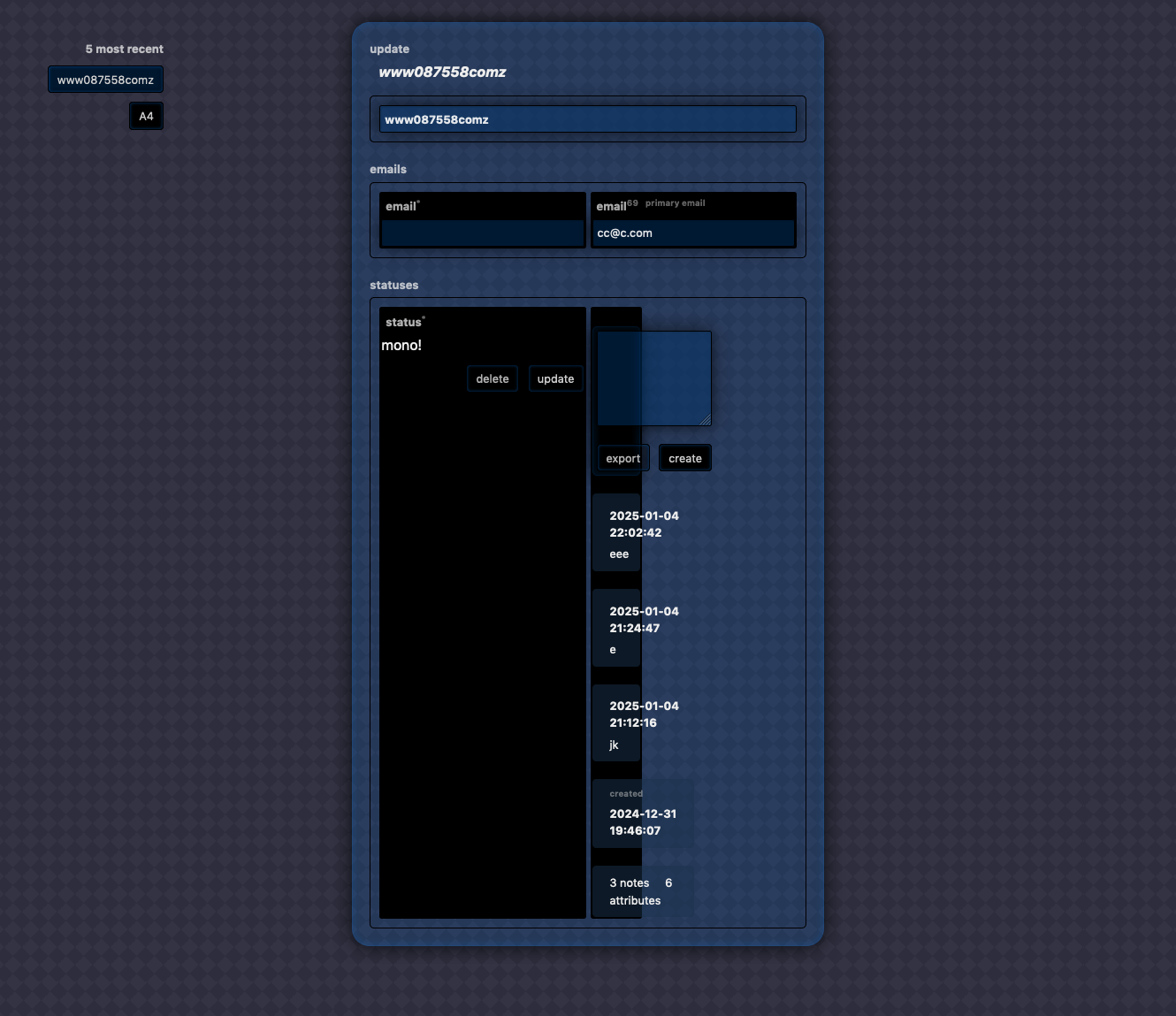
Task: Update the mono! status
Action: pos(555,378)
